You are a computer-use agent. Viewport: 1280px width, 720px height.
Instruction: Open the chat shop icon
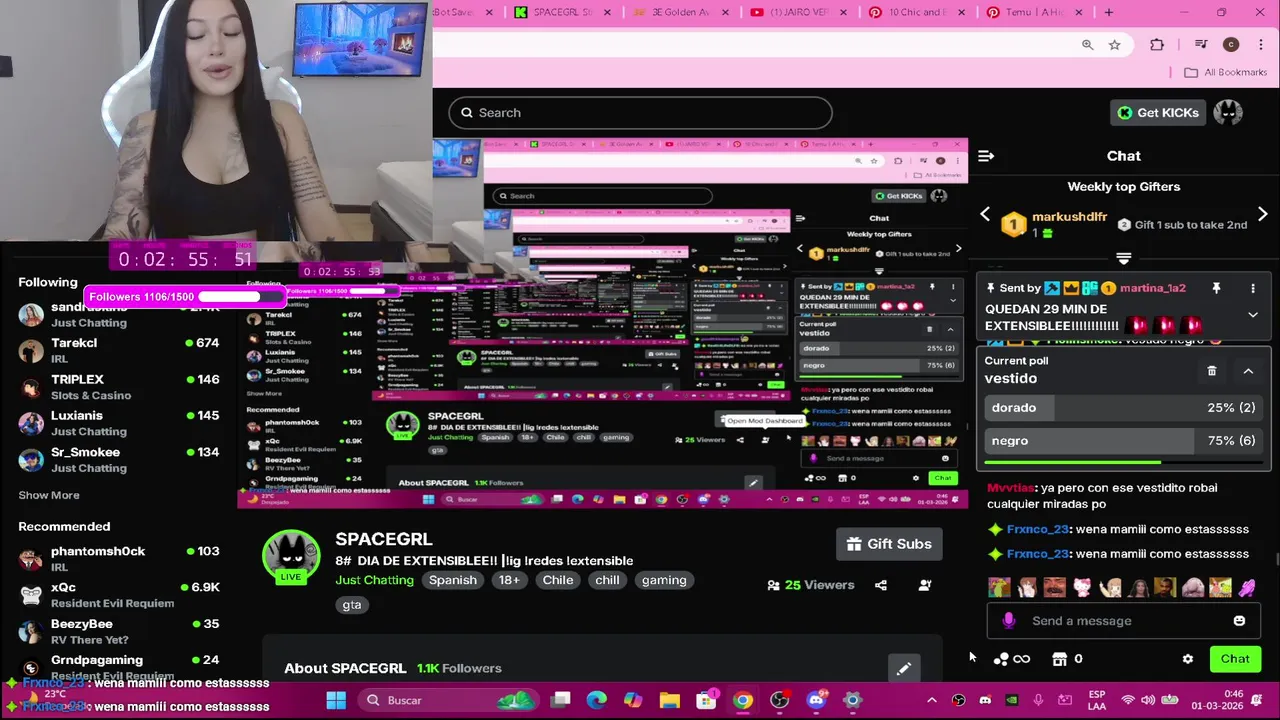1060,659
